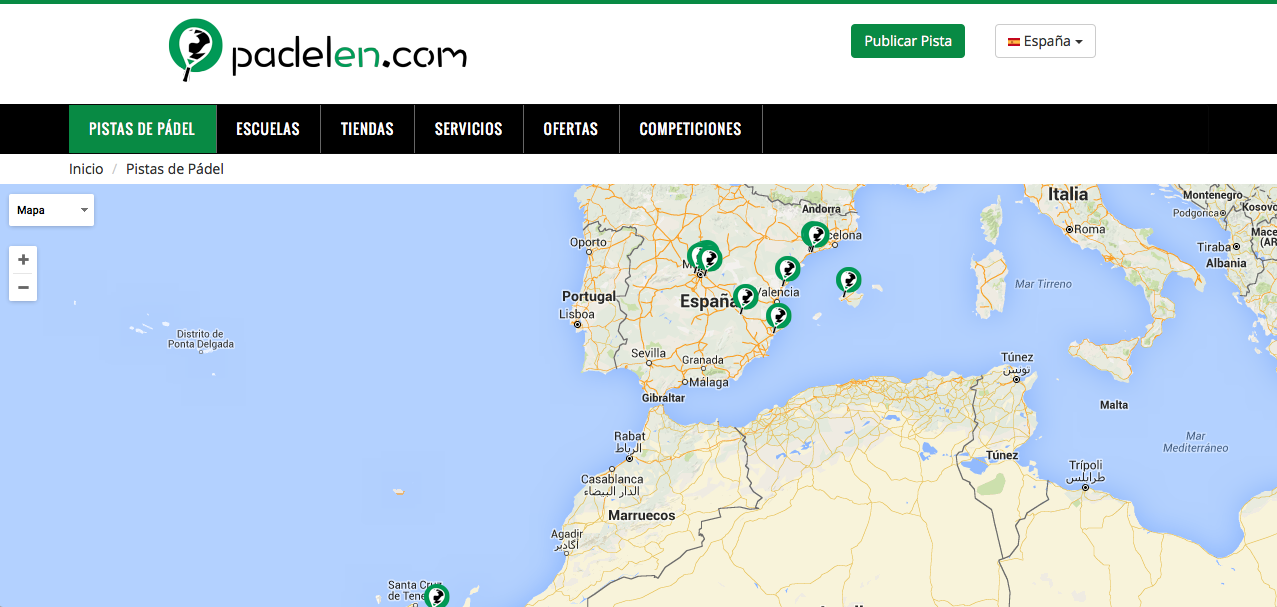This screenshot has width=1277, height=607.
Task: Open the COMPETICIONES menu
Action: click(690, 128)
